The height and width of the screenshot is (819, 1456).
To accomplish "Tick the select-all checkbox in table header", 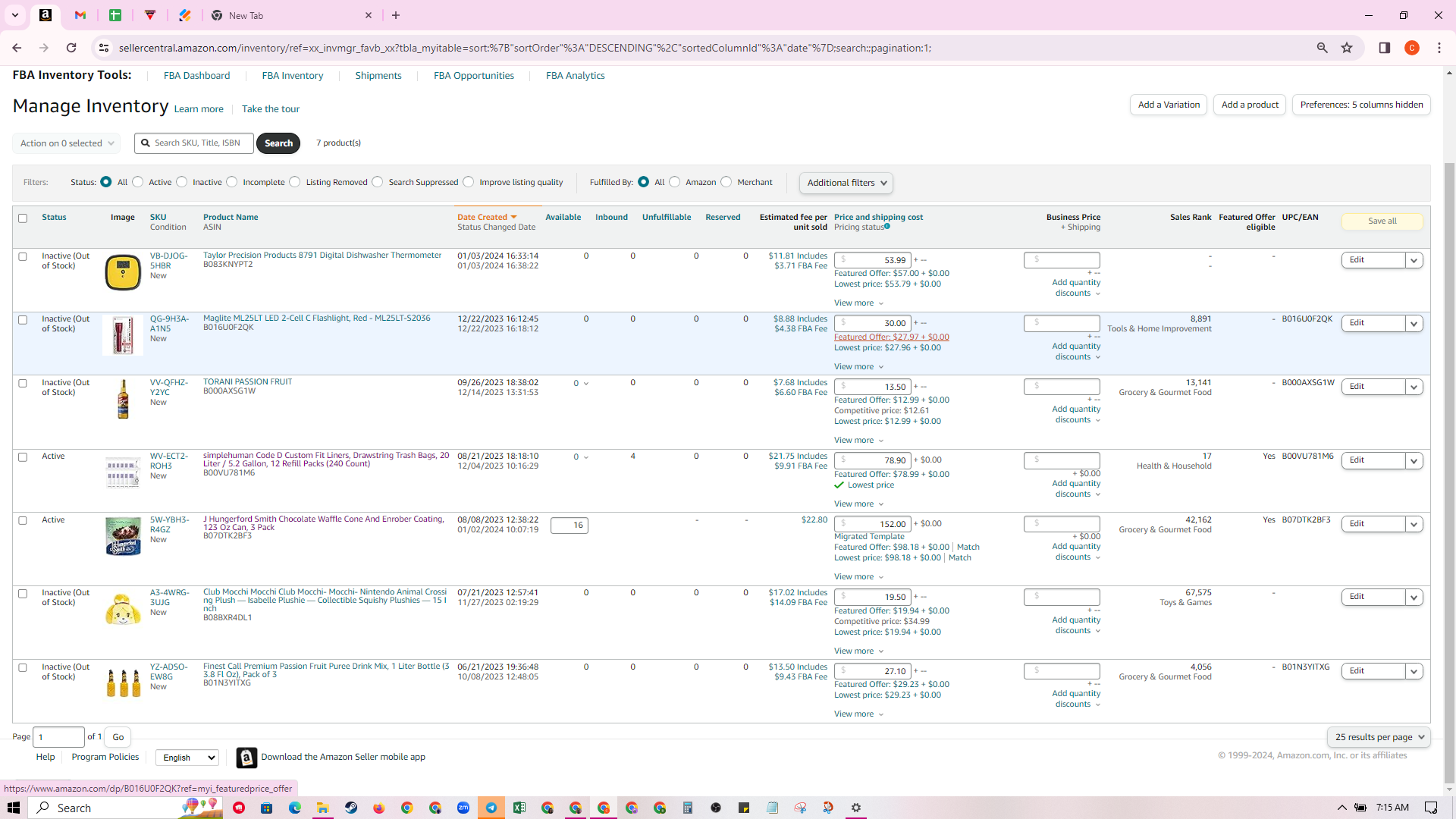I will point(23,218).
